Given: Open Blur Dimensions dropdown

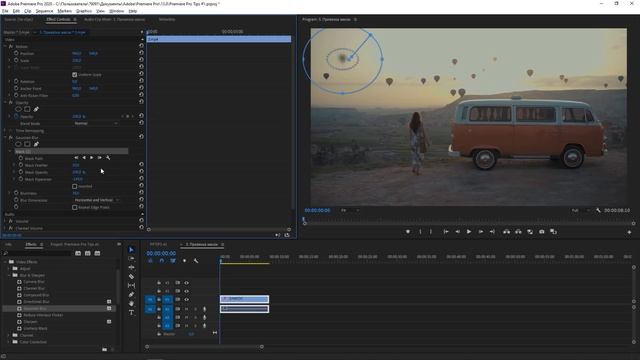Looking at the screenshot, I should [96, 200].
